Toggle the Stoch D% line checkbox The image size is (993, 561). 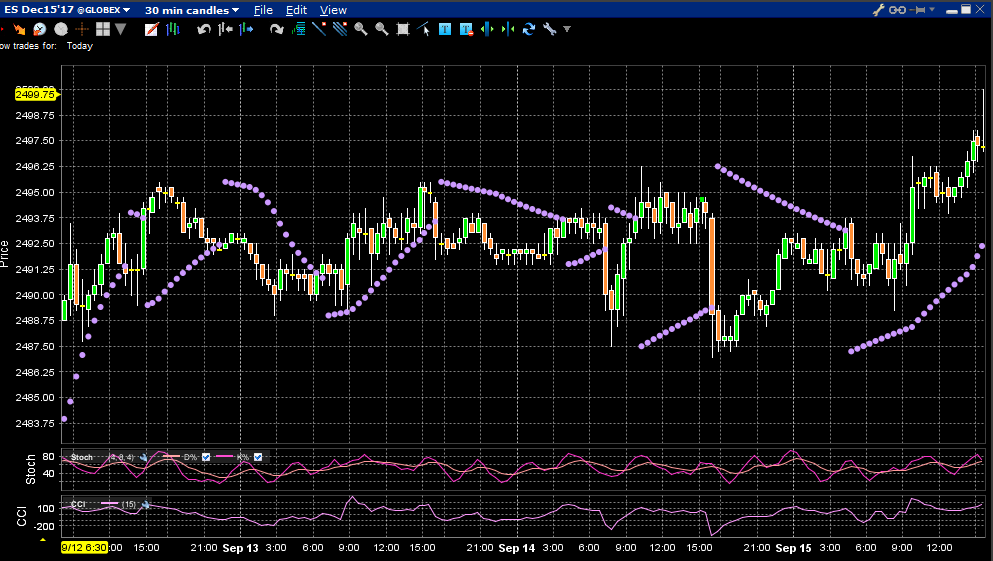206,457
